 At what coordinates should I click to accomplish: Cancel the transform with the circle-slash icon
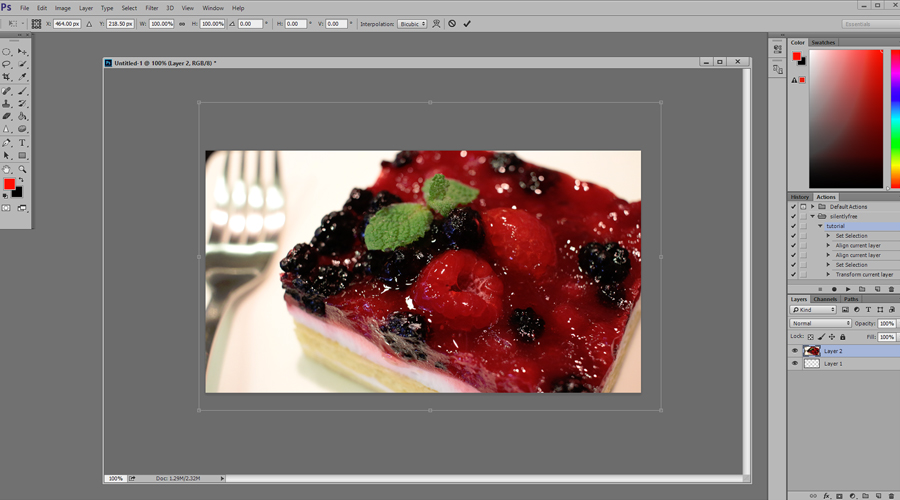point(452,23)
